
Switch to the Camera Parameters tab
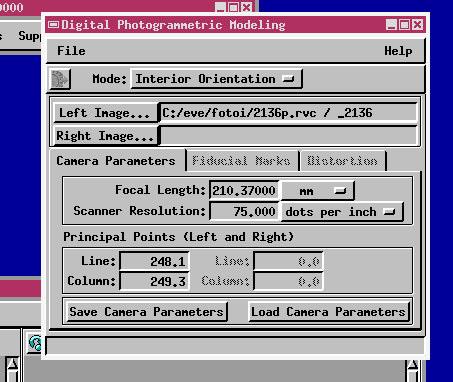(116, 161)
